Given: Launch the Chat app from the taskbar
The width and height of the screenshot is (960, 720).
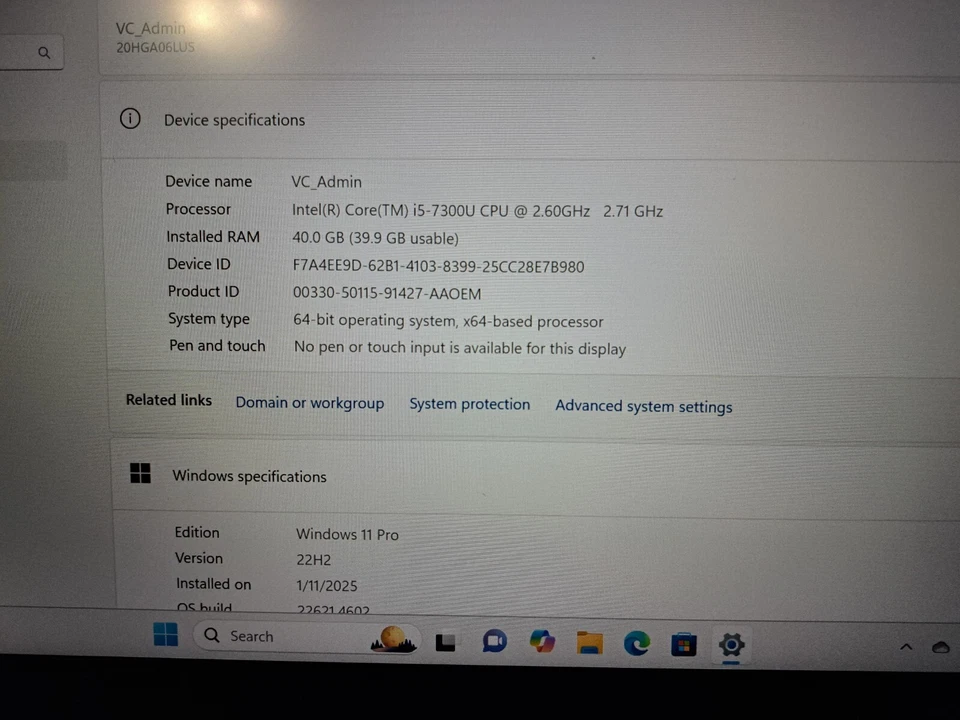Looking at the screenshot, I should 494,642.
